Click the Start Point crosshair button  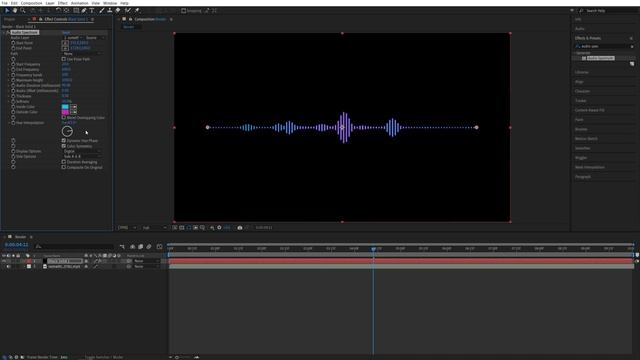65,43
